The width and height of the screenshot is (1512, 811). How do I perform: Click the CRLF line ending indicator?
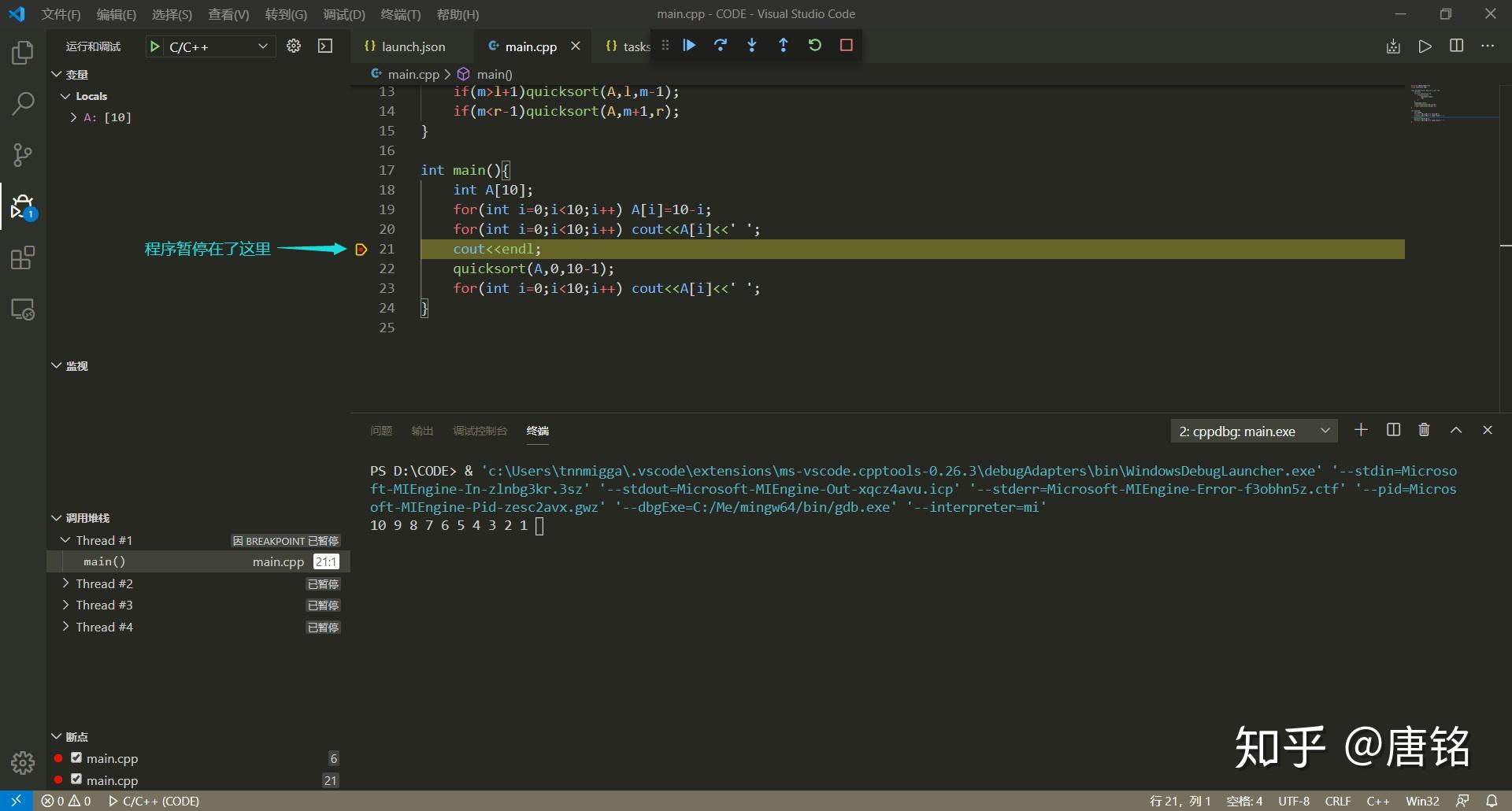pyautogui.click(x=1338, y=801)
